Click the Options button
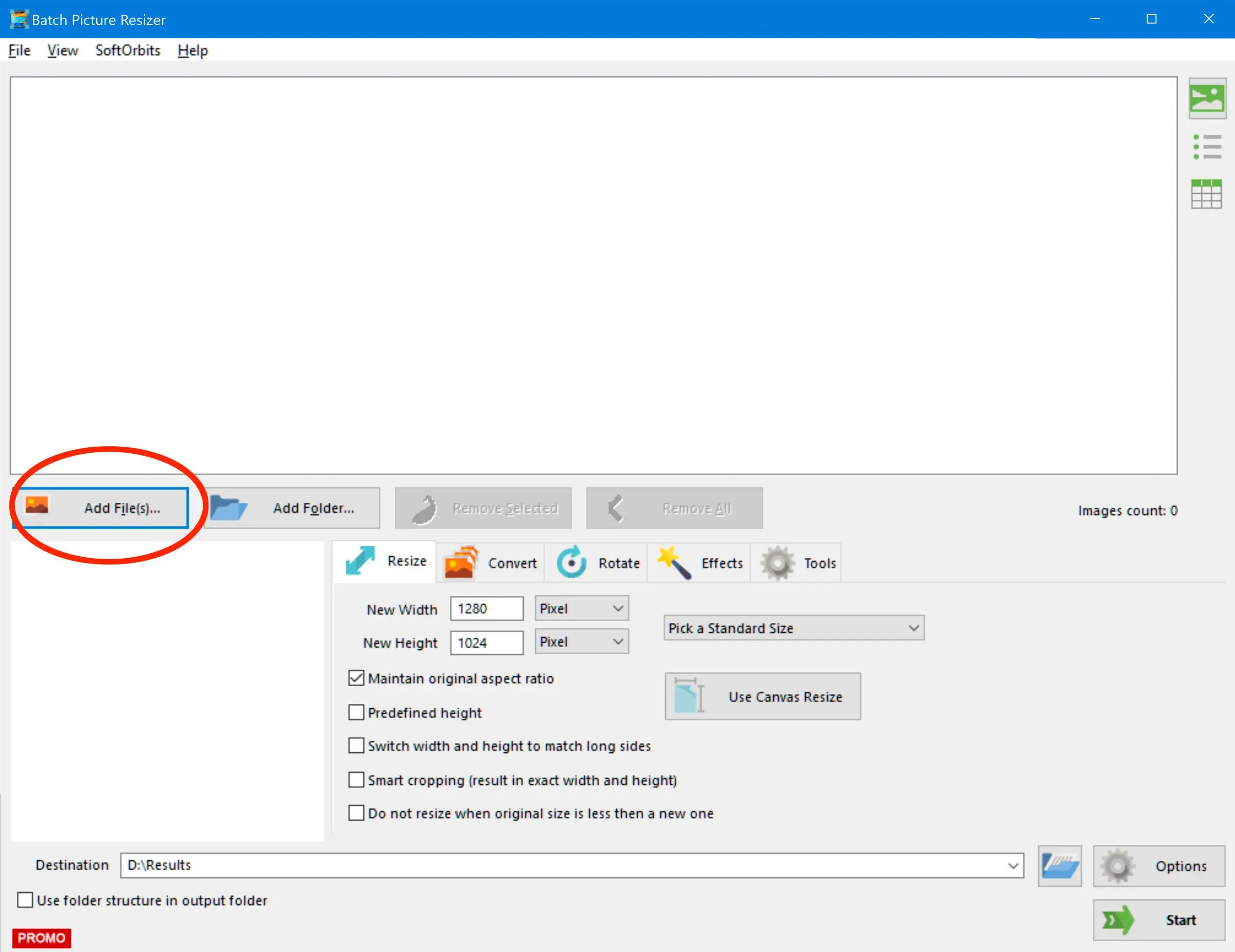 tap(1159, 865)
